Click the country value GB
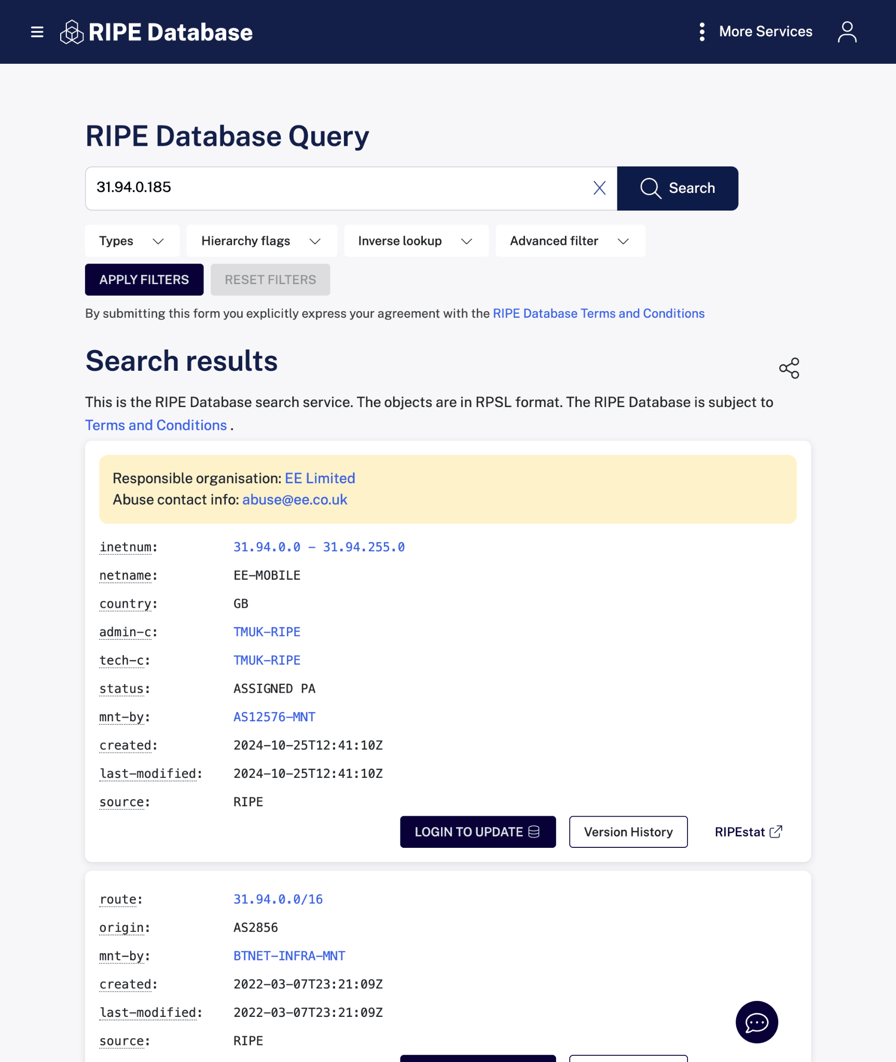 pyautogui.click(x=240, y=604)
